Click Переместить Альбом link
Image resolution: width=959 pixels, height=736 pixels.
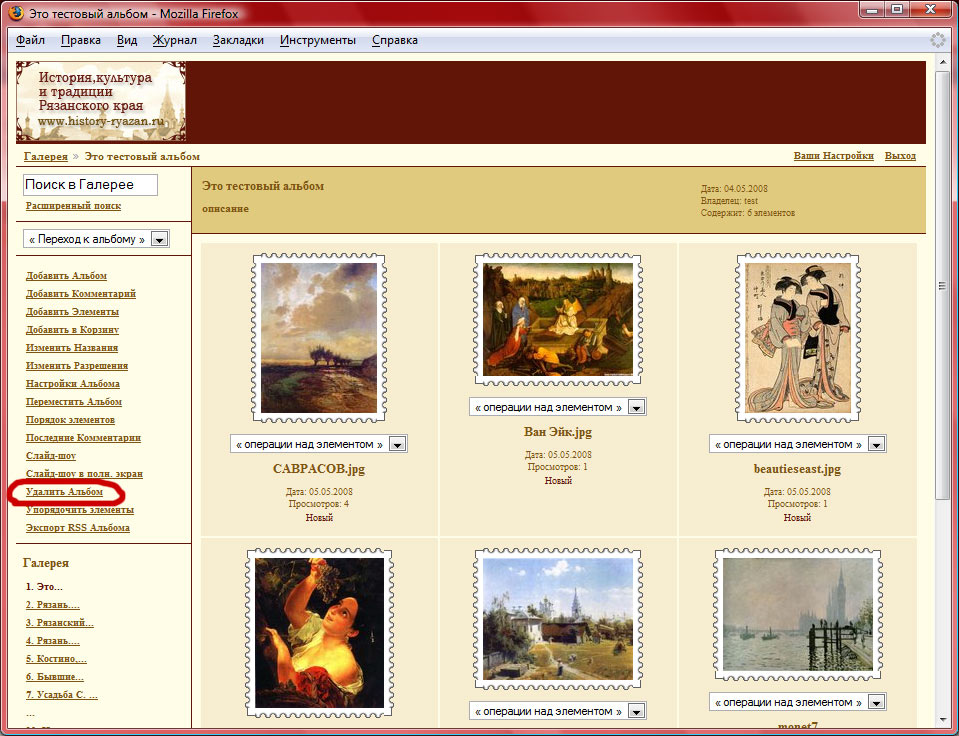(x=74, y=402)
